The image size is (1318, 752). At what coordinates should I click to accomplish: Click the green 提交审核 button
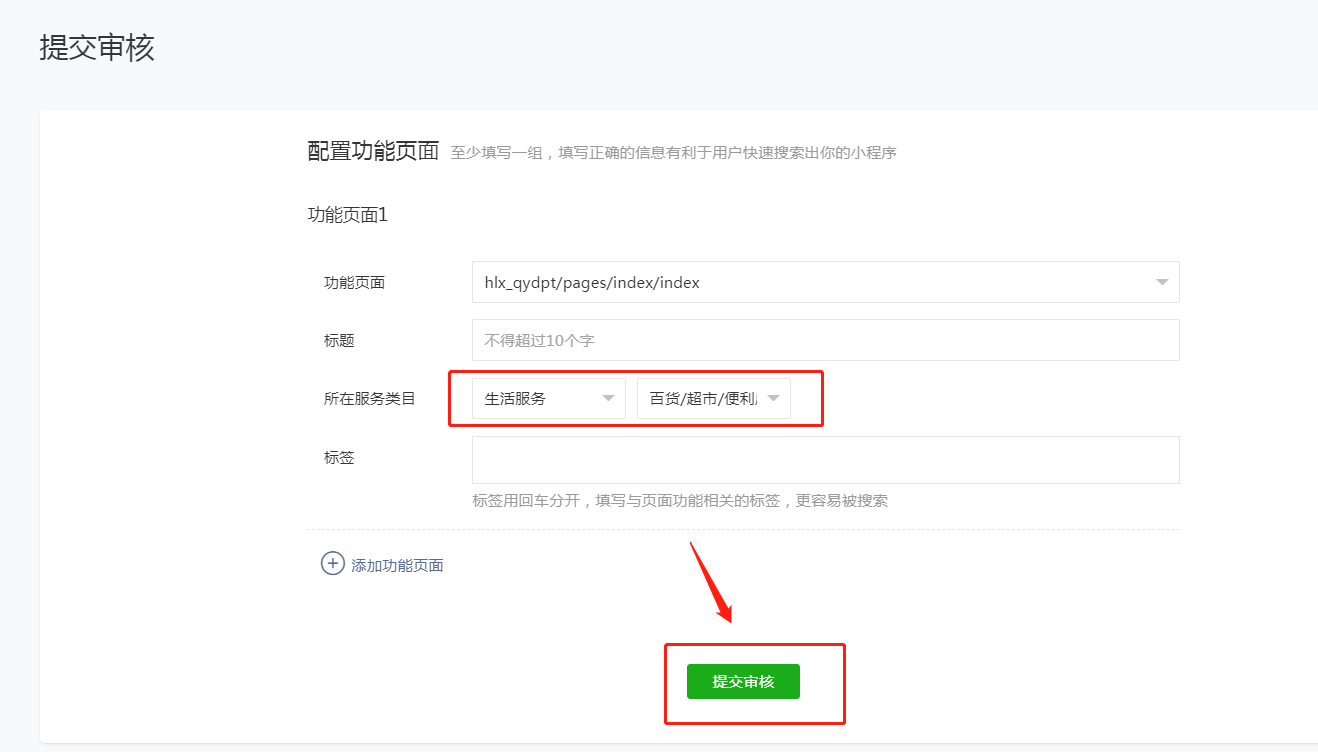click(x=743, y=681)
